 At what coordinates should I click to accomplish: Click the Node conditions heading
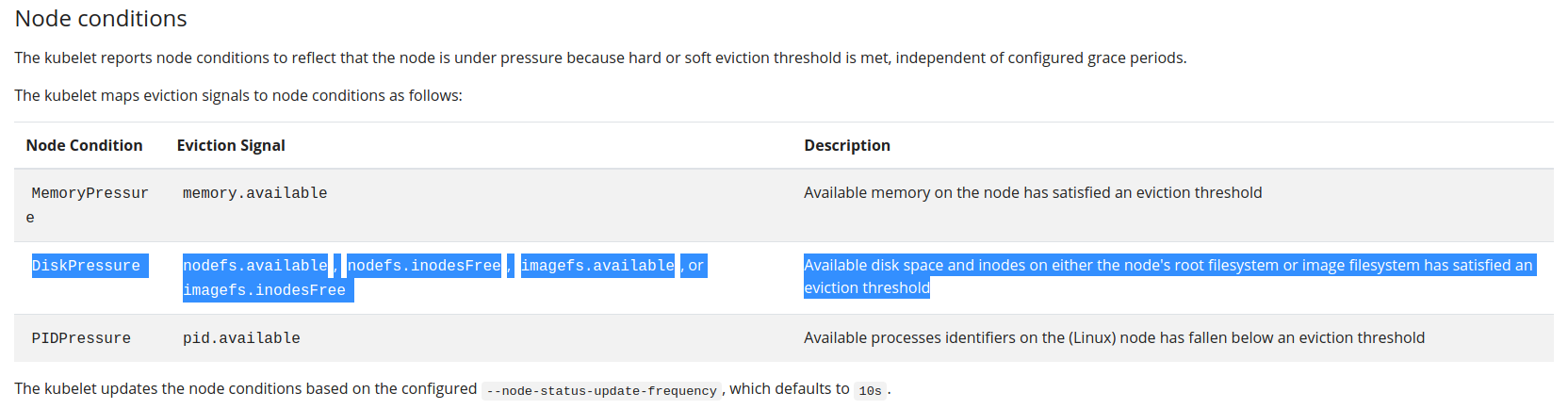101,19
